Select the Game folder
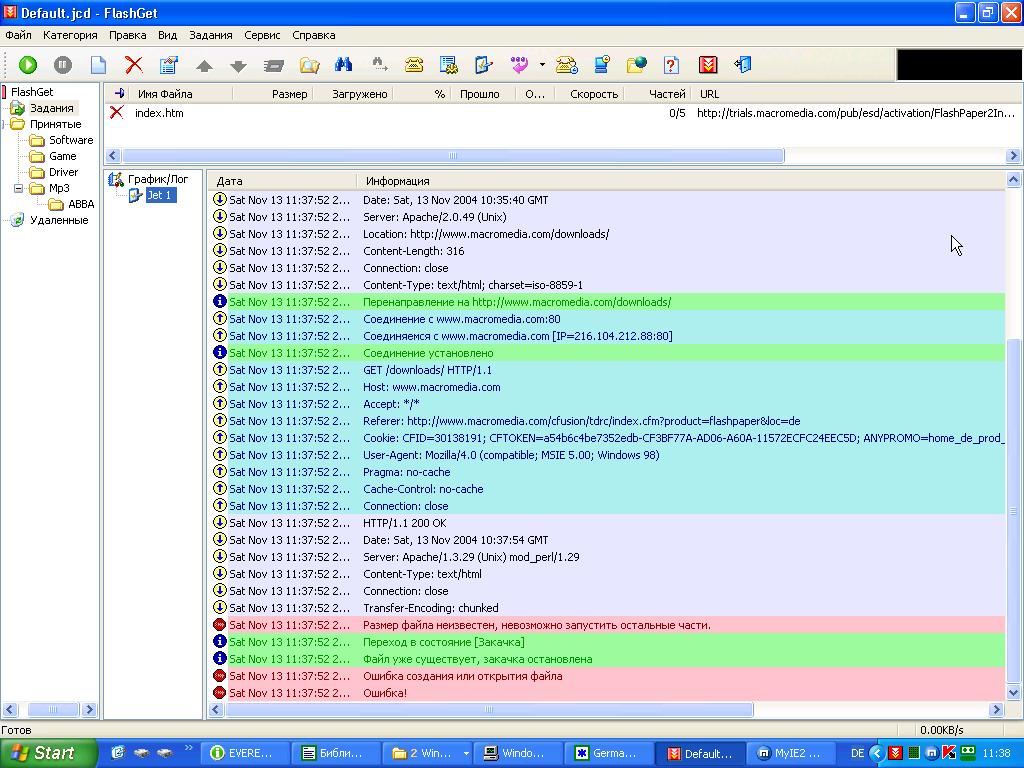This screenshot has width=1024, height=768. [63, 156]
